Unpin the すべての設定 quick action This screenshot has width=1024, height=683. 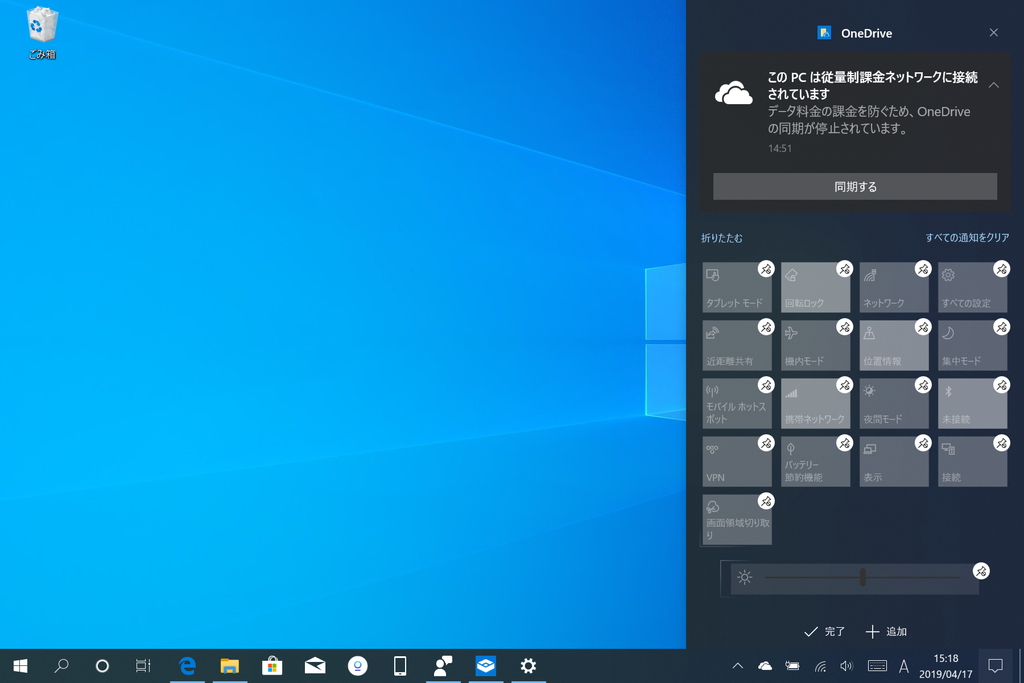tap(1001, 269)
